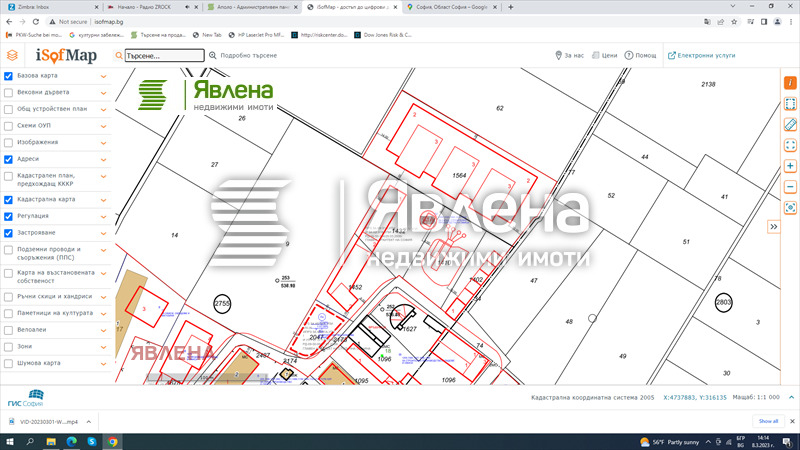Enable the Вековни дървета layer checkbox
This screenshot has height=450, width=800.
click(9, 92)
